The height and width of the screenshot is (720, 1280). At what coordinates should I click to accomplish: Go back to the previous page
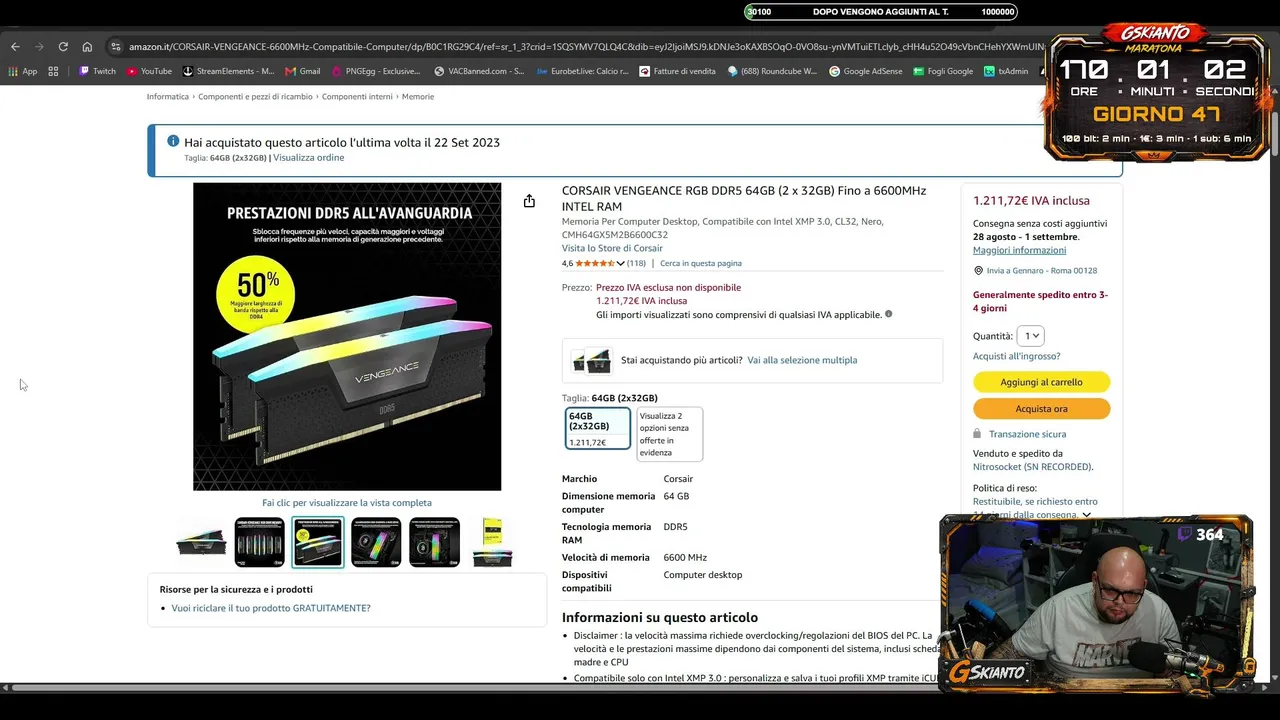point(15,47)
